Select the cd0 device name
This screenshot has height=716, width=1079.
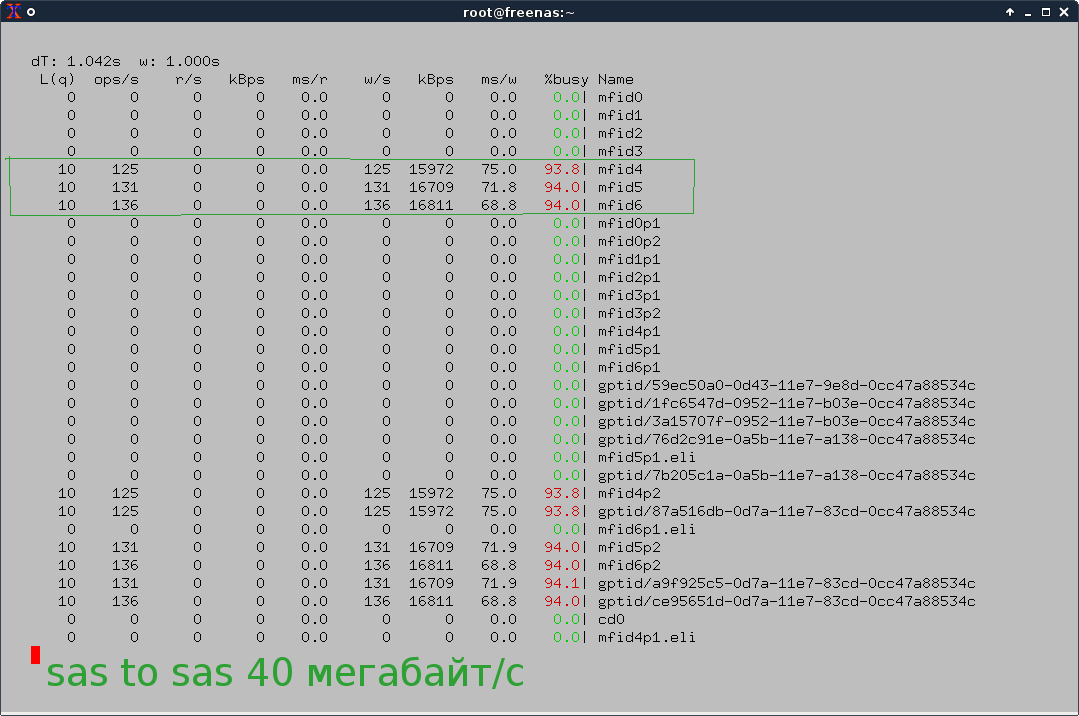[x=611, y=619]
